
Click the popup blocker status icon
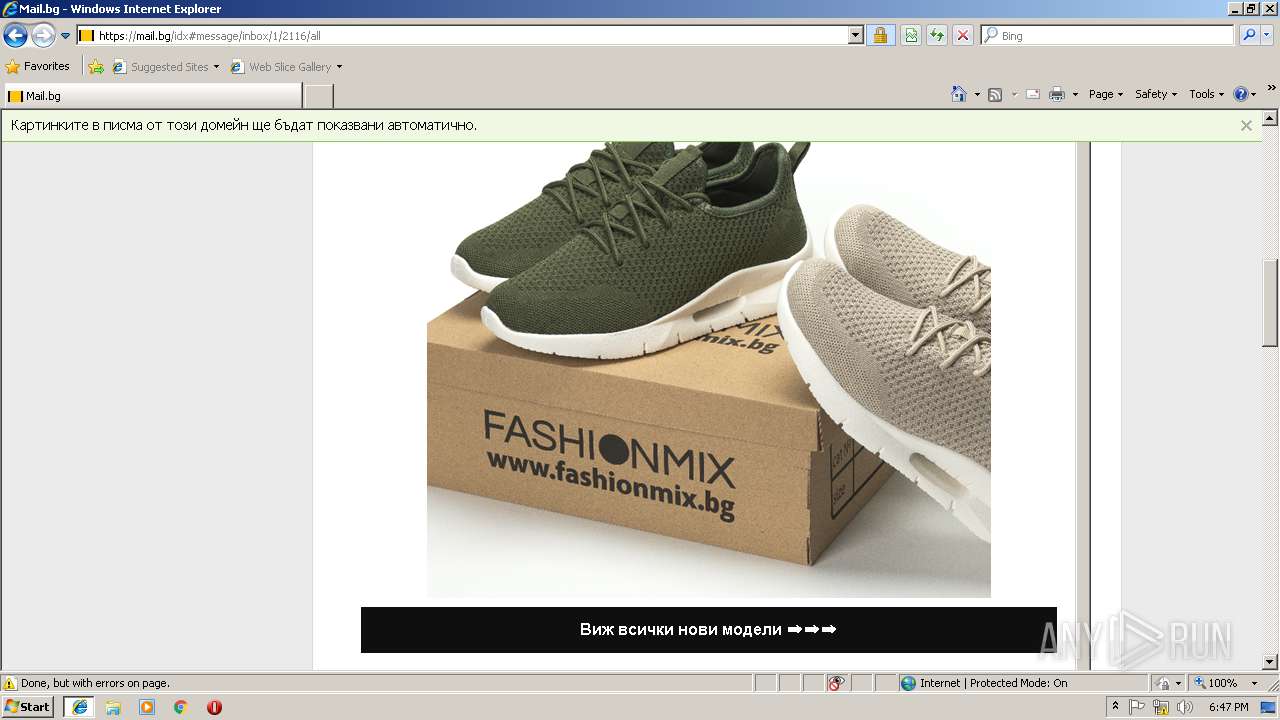(836, 683)
